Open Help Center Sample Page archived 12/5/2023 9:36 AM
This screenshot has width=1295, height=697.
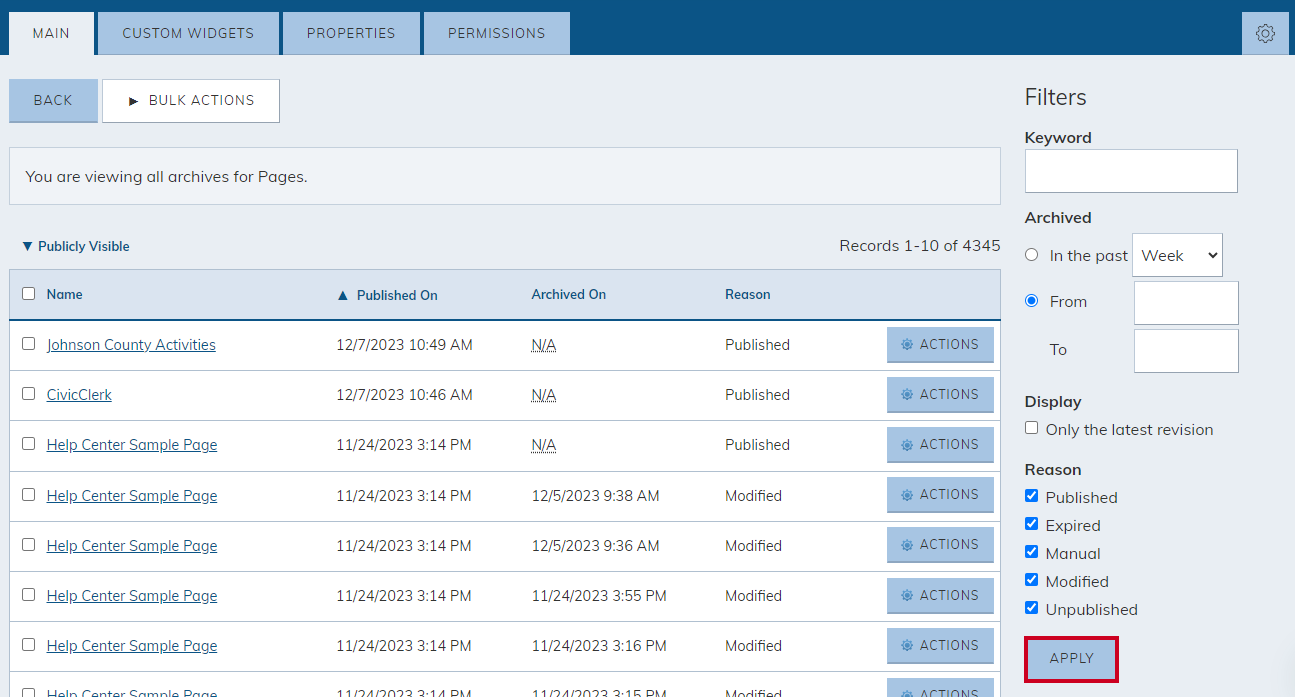pyautogui.click(x=132, y=546)
